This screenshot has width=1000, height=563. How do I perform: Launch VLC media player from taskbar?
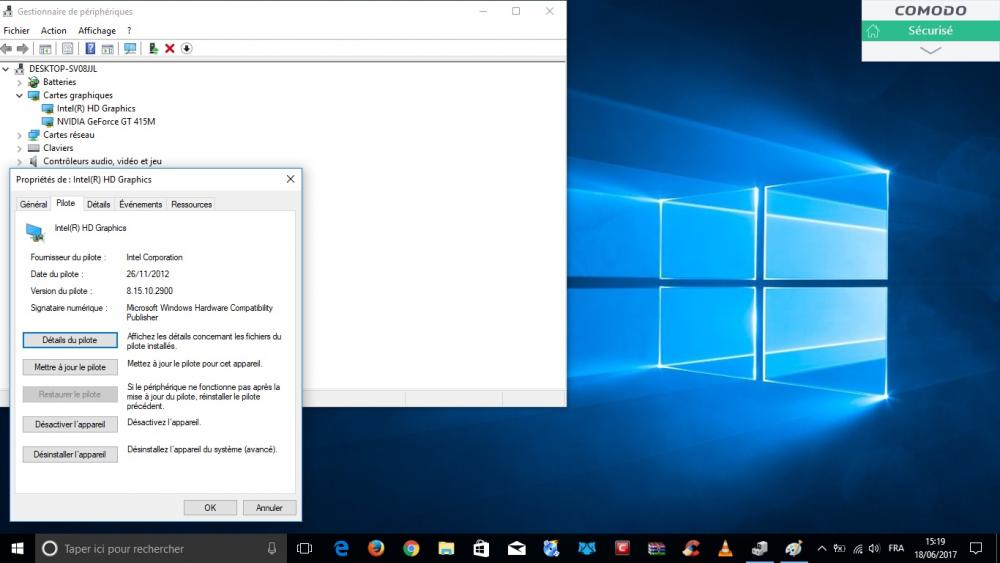[725, 548]
